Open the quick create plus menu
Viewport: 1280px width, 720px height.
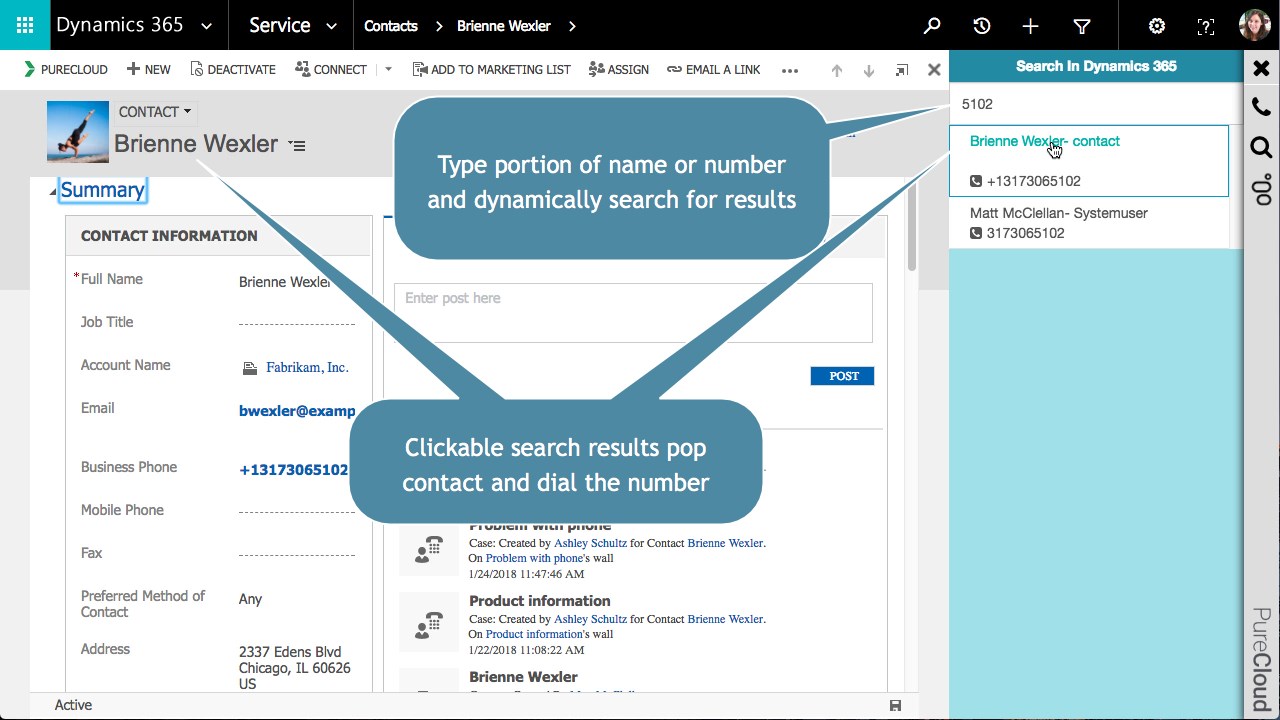pyautogui.click(x=1031, y=26)
